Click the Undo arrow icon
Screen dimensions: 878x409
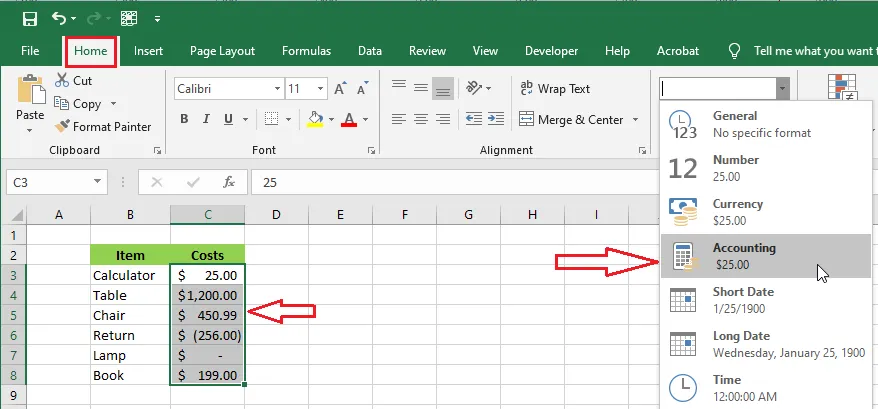click(59, 18)
